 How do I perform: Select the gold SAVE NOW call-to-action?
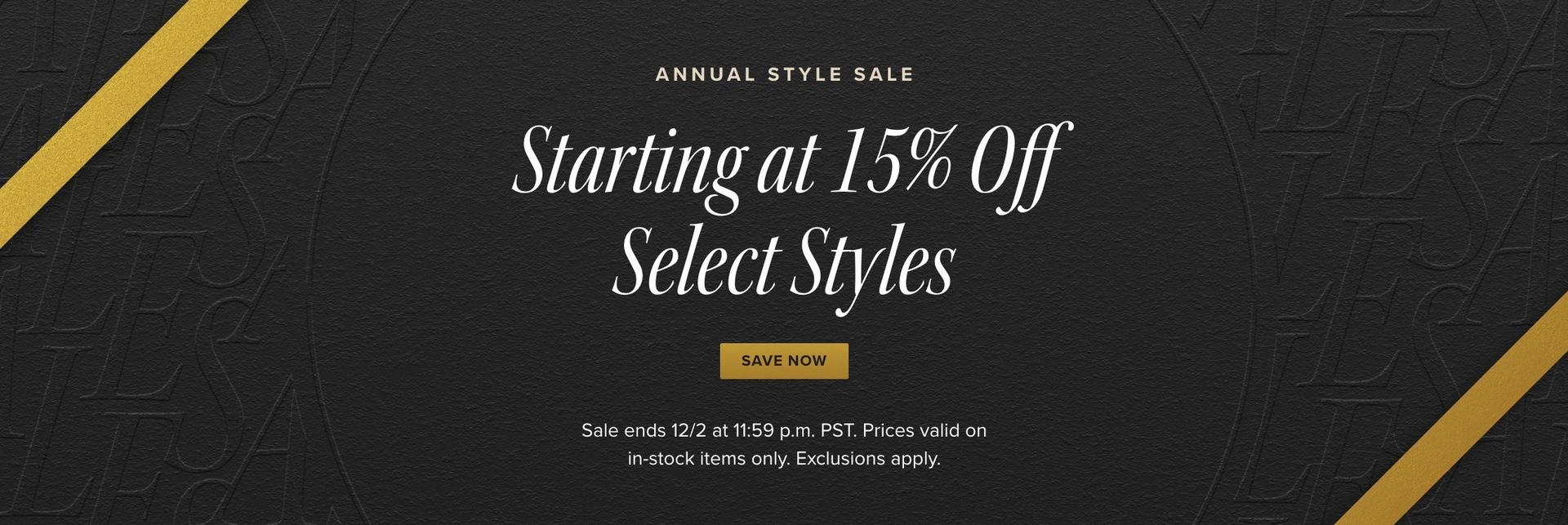(784, 360)
